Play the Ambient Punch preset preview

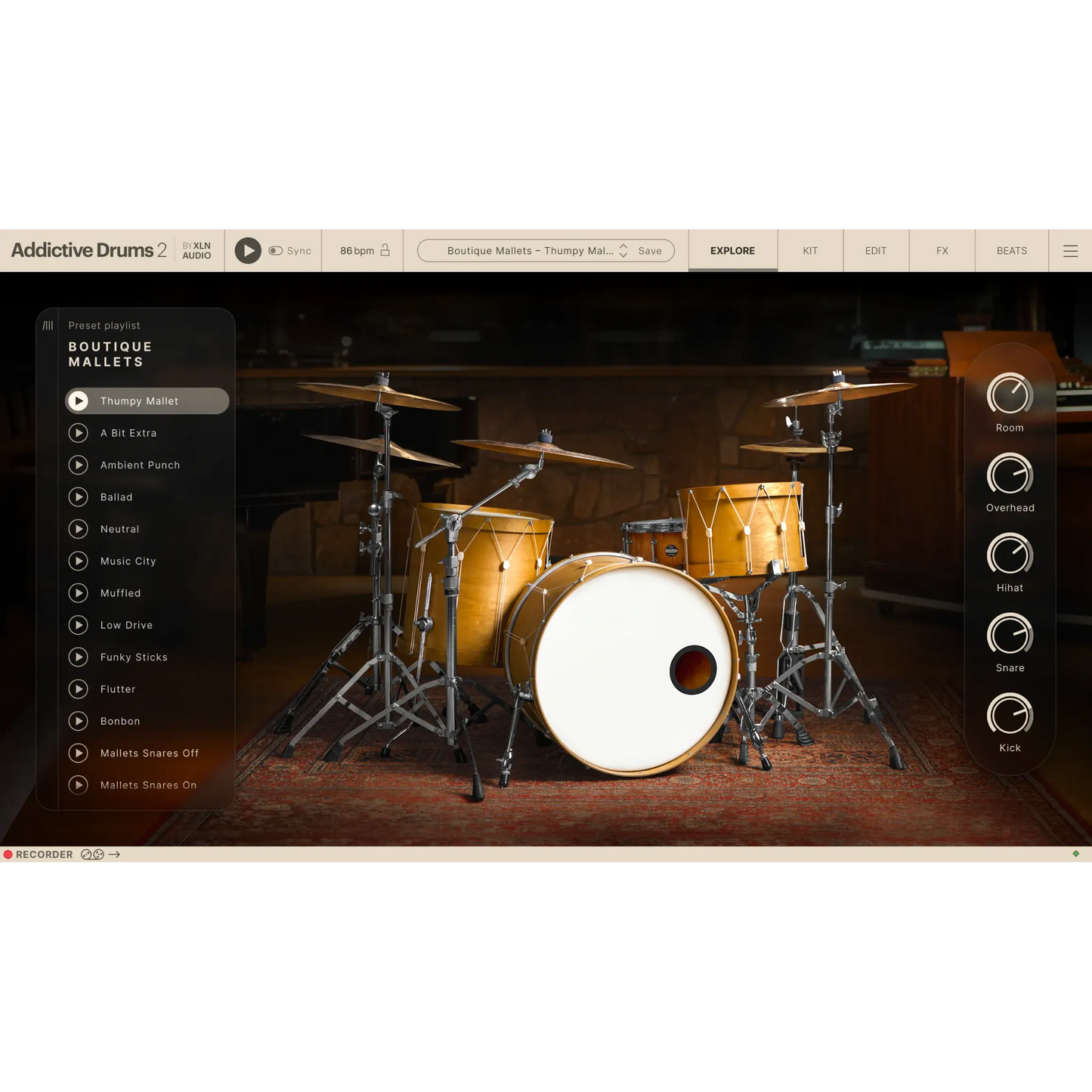tap(79, 465)
